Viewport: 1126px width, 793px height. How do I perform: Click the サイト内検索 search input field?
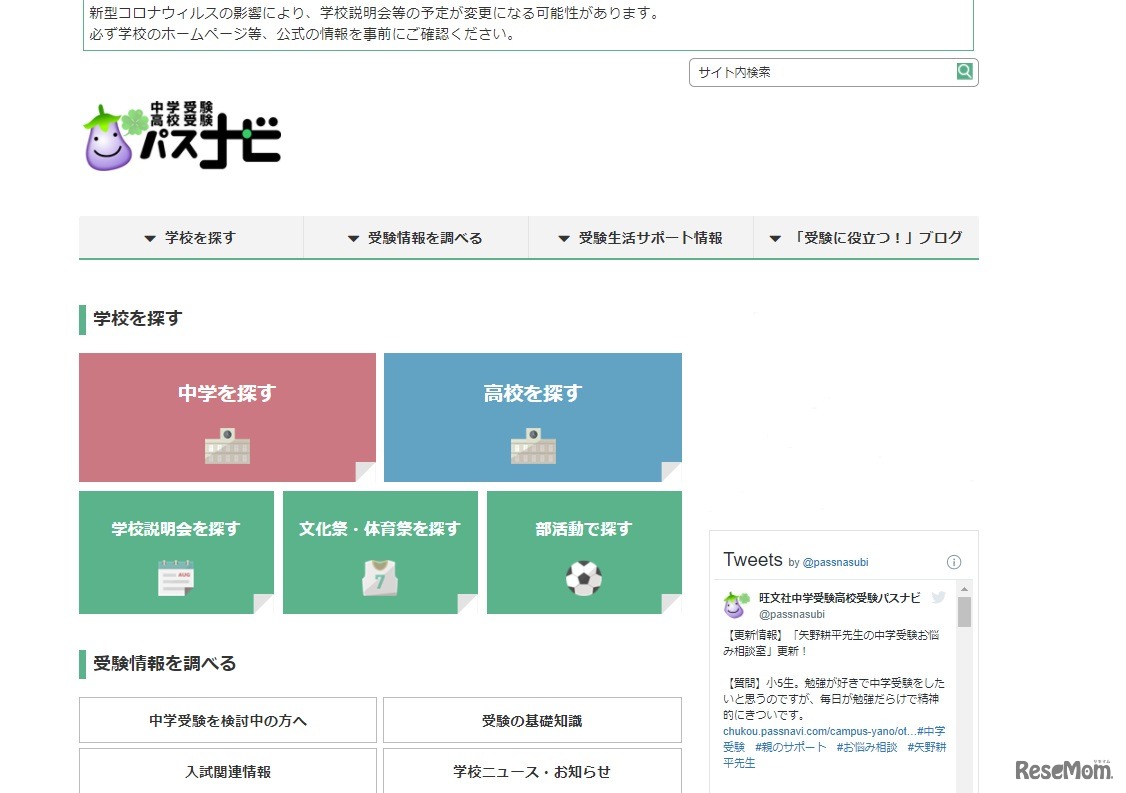click(x=822, y=72)
